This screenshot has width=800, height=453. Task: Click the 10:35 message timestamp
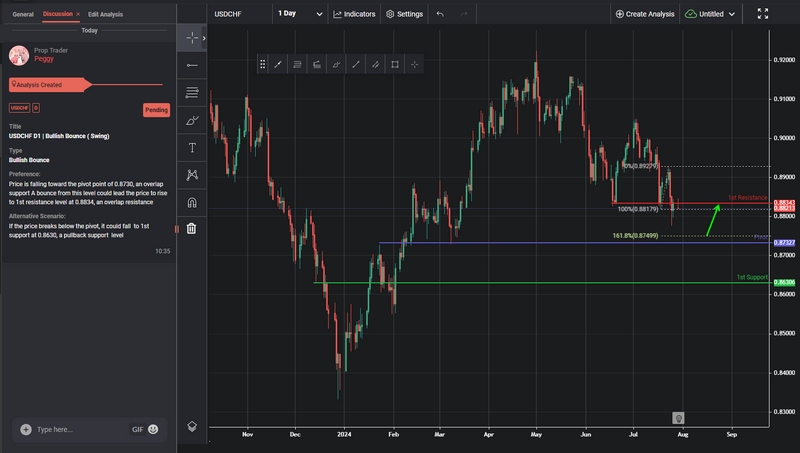click(163, 251)
